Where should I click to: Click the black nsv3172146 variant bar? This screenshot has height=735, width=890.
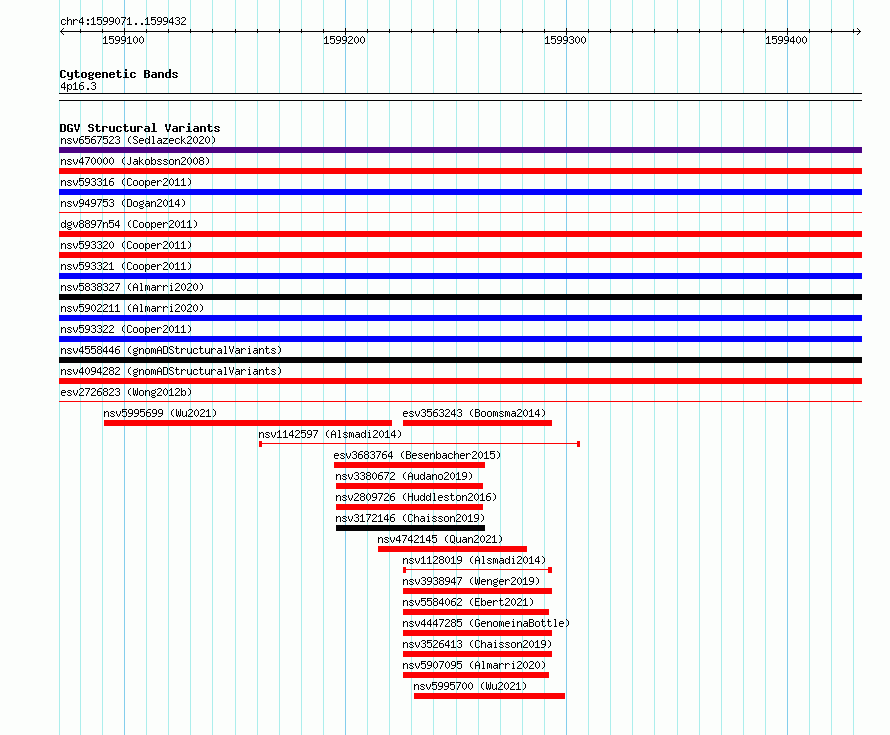point(410,528)
